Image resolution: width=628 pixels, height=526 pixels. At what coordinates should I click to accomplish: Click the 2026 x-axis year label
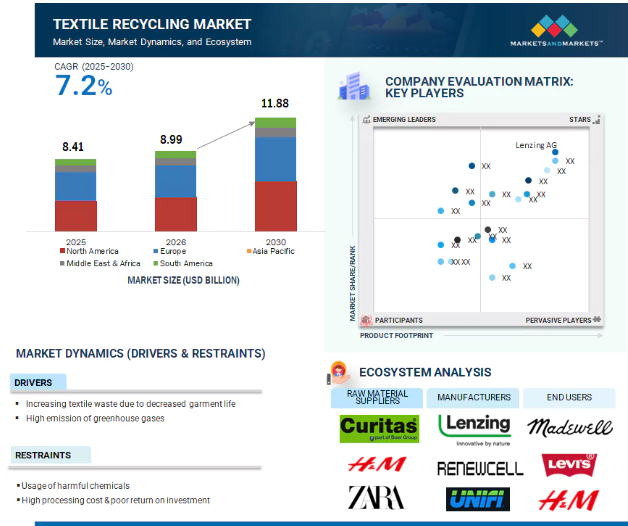click(175, 242)
